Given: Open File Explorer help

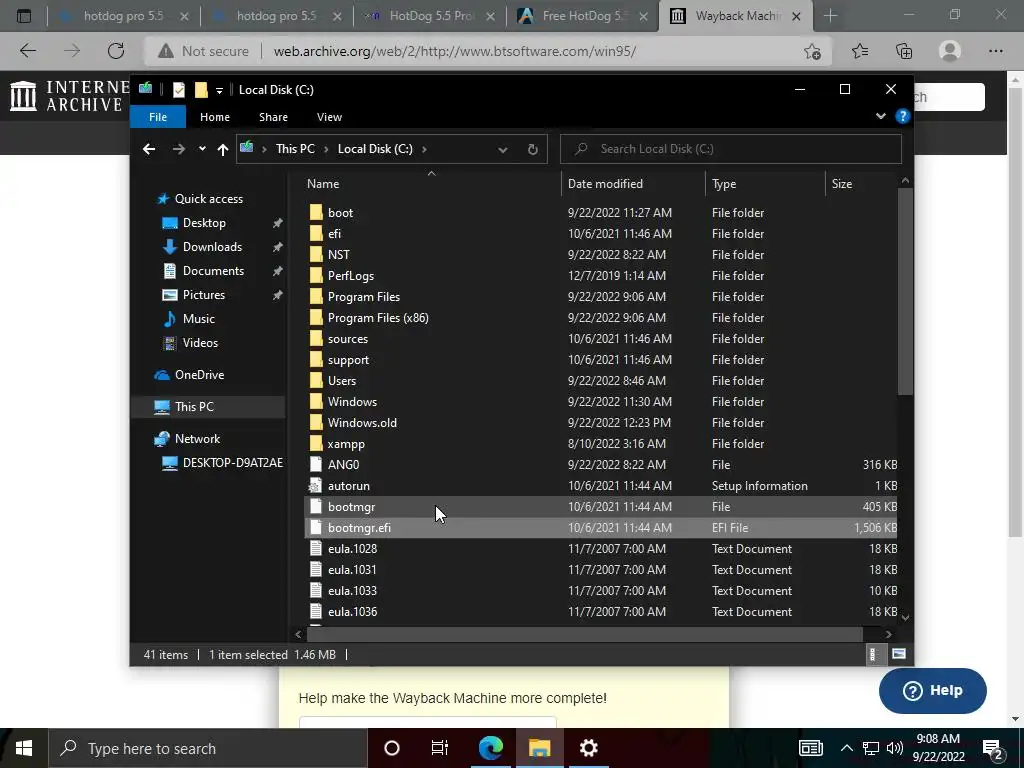Looking at the screenshot, I should coord(903,116).
